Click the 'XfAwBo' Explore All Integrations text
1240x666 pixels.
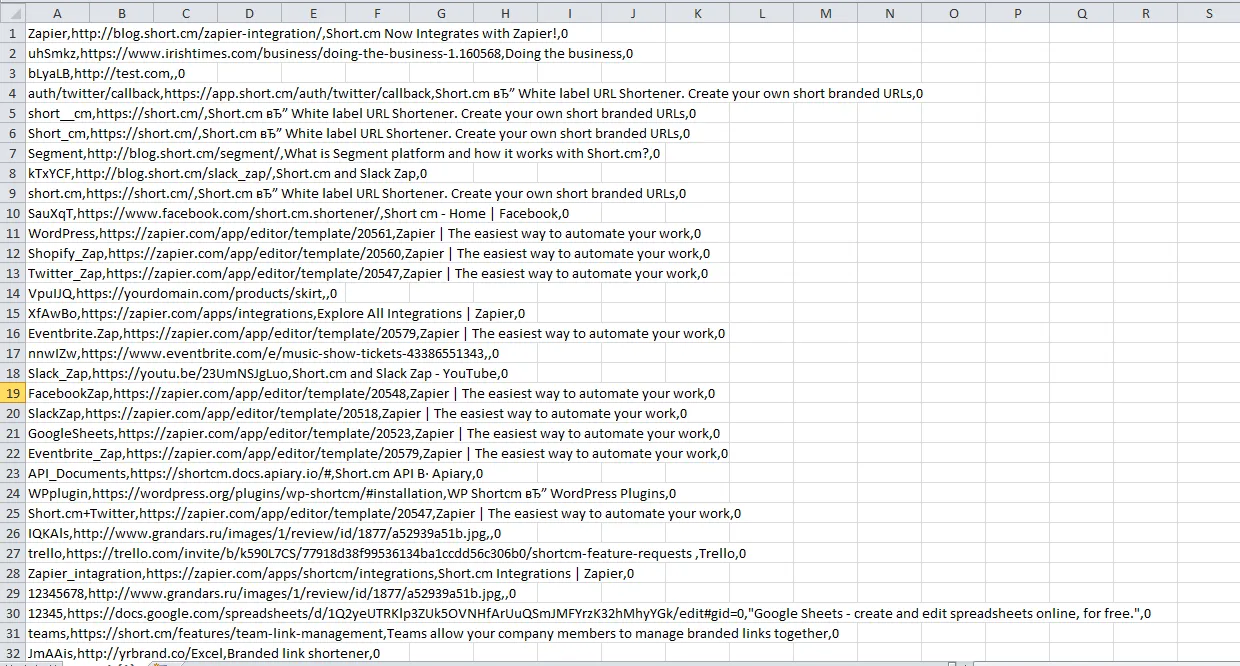coord(276,313)
